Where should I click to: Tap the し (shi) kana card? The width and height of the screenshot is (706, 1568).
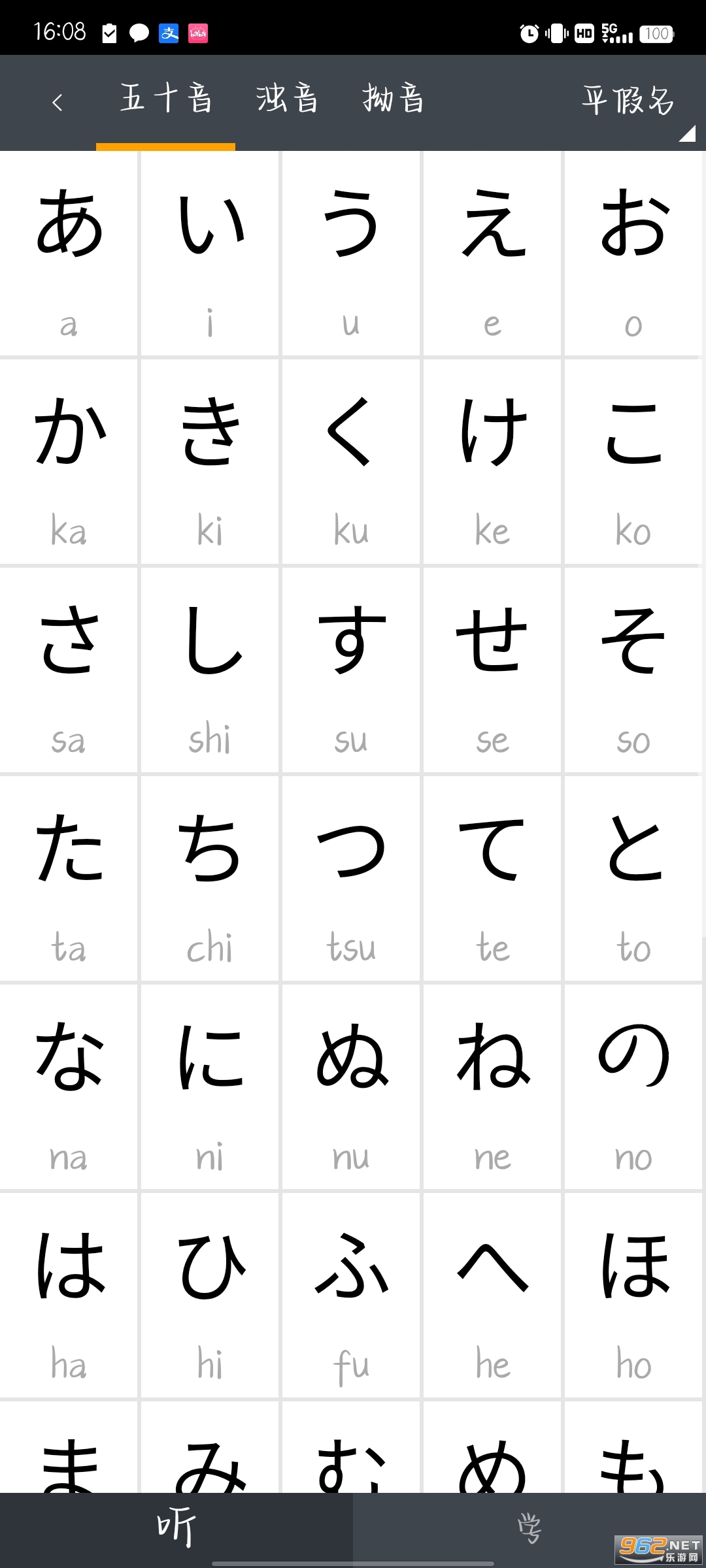click(210, 670)
